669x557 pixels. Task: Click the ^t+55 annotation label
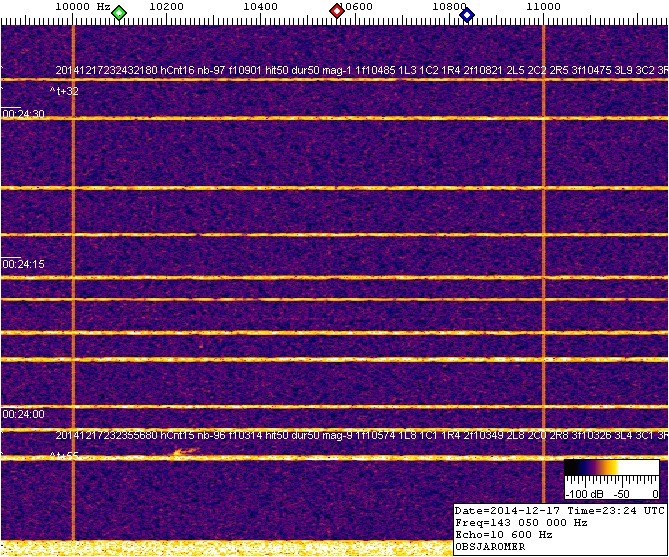coord(64,455)
